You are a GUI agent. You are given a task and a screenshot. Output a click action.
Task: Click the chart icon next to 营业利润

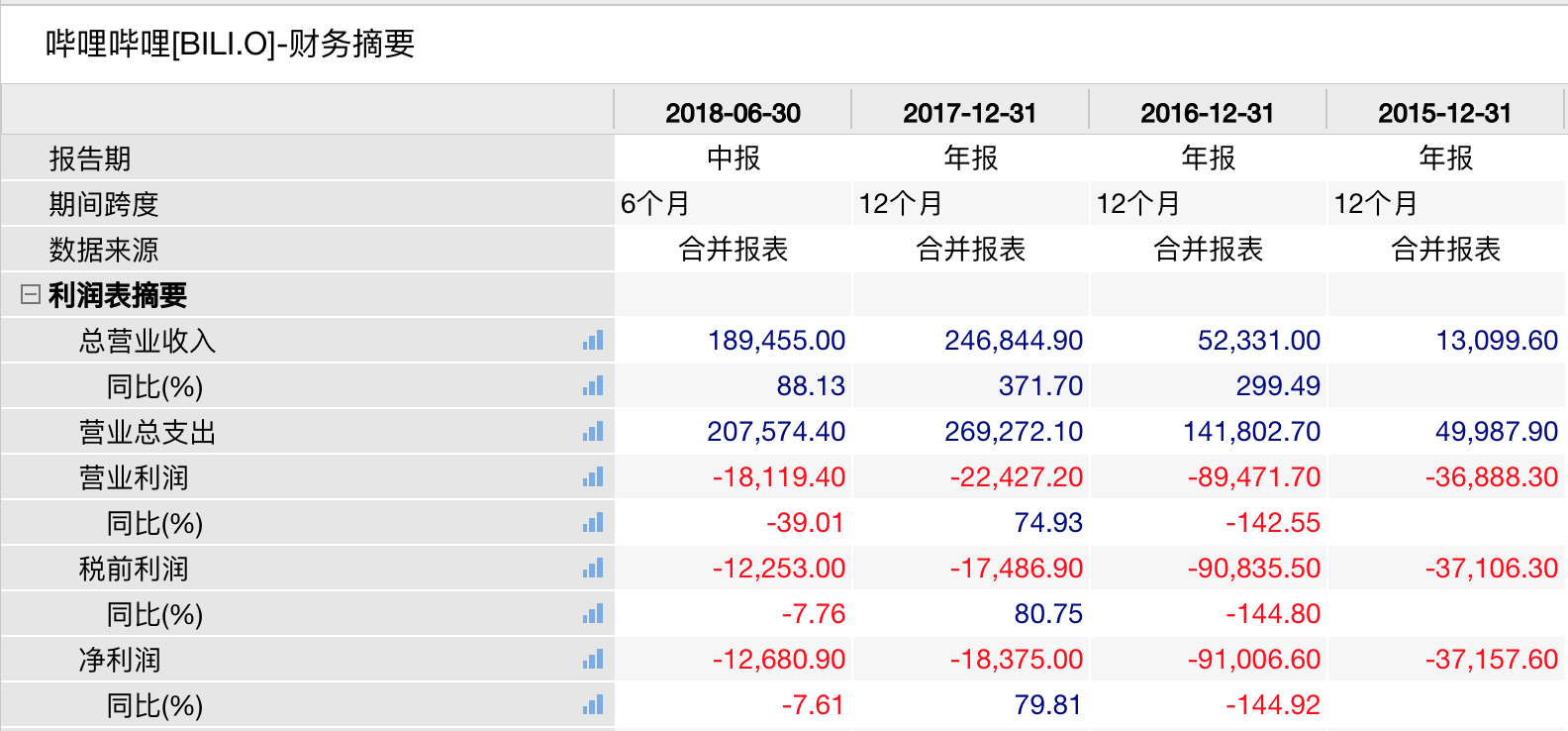tap(593, 477)
